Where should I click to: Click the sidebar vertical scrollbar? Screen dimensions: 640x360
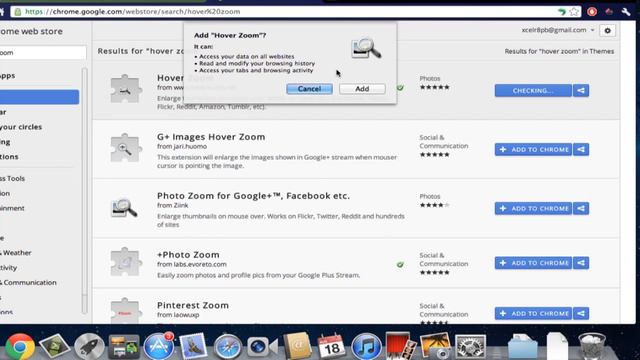pyautogui.click(x=84, y=191)
